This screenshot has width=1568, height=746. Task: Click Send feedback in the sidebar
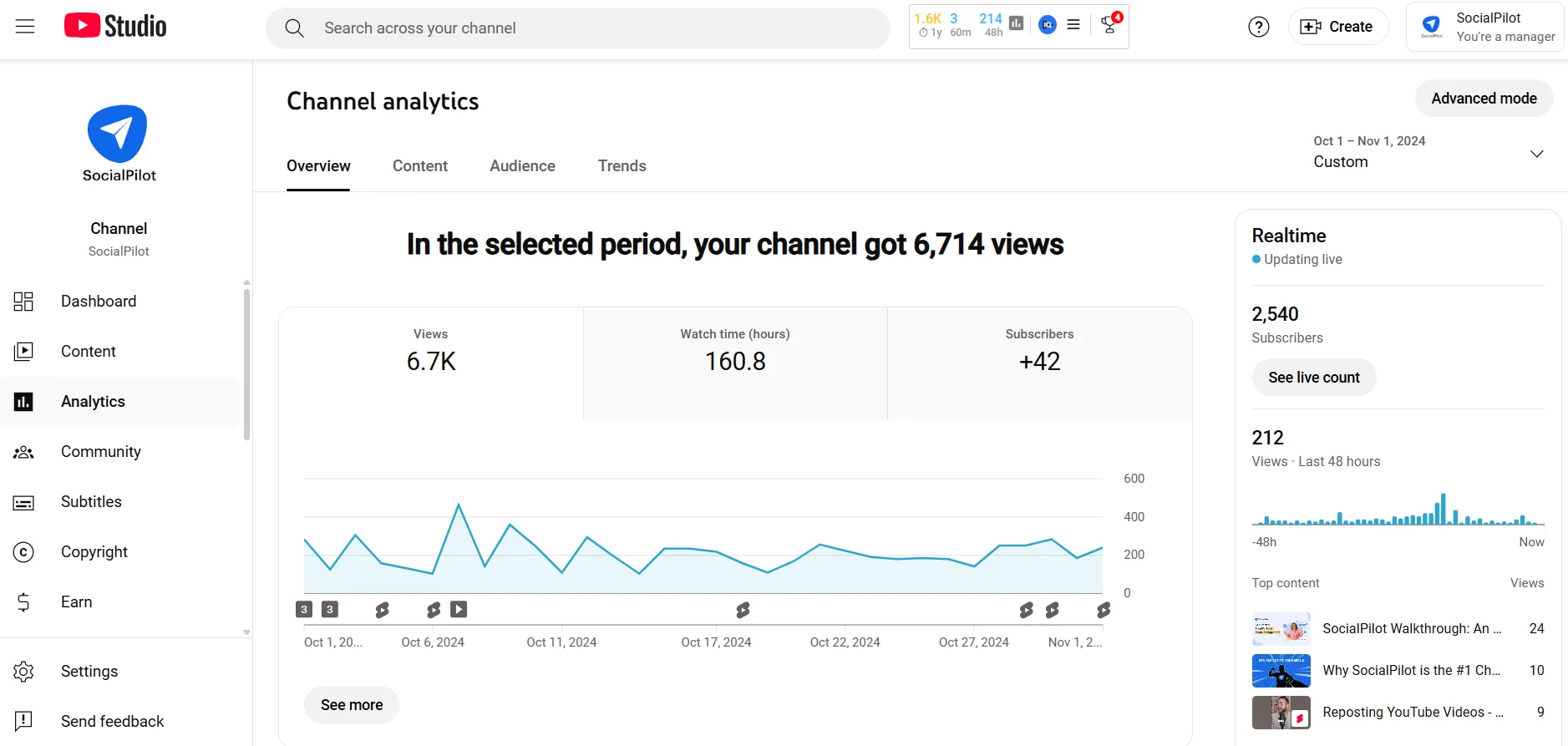click(x=120, y=722)
